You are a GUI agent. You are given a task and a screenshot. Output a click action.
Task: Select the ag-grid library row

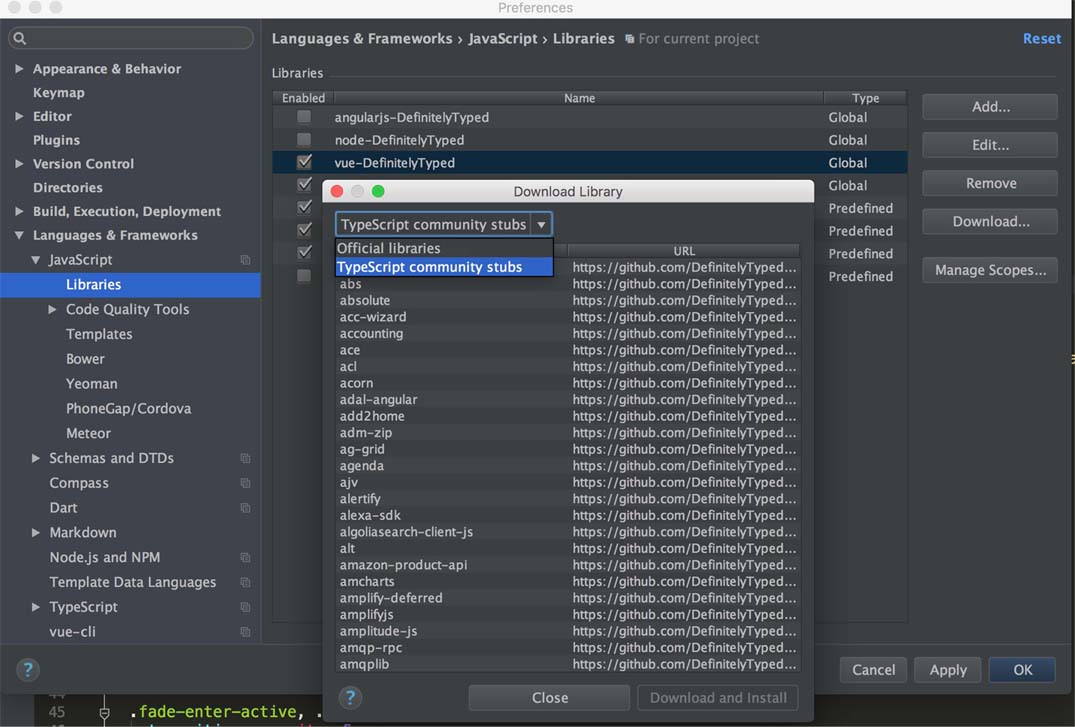tap(567, 449)
